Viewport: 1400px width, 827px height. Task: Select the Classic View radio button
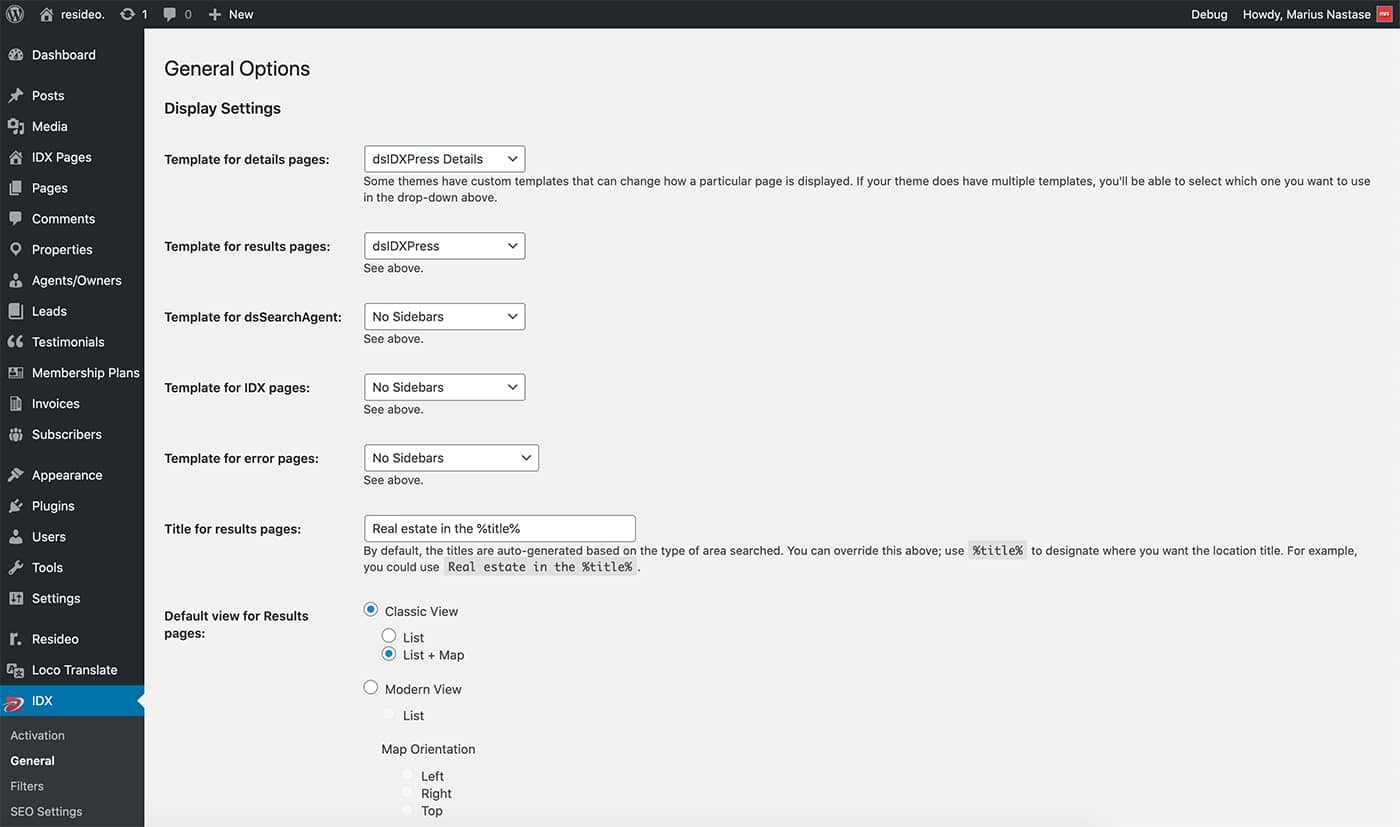coord(371,610)
